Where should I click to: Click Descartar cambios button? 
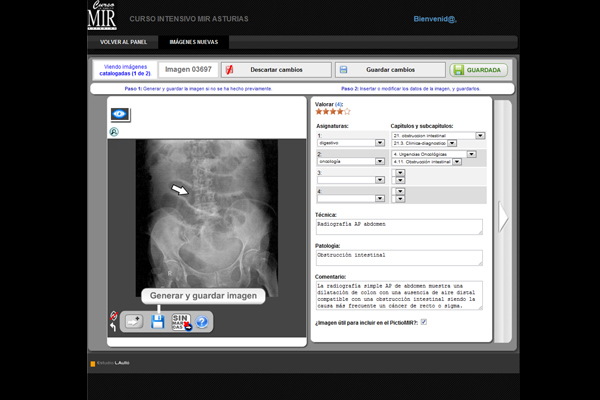276,70
